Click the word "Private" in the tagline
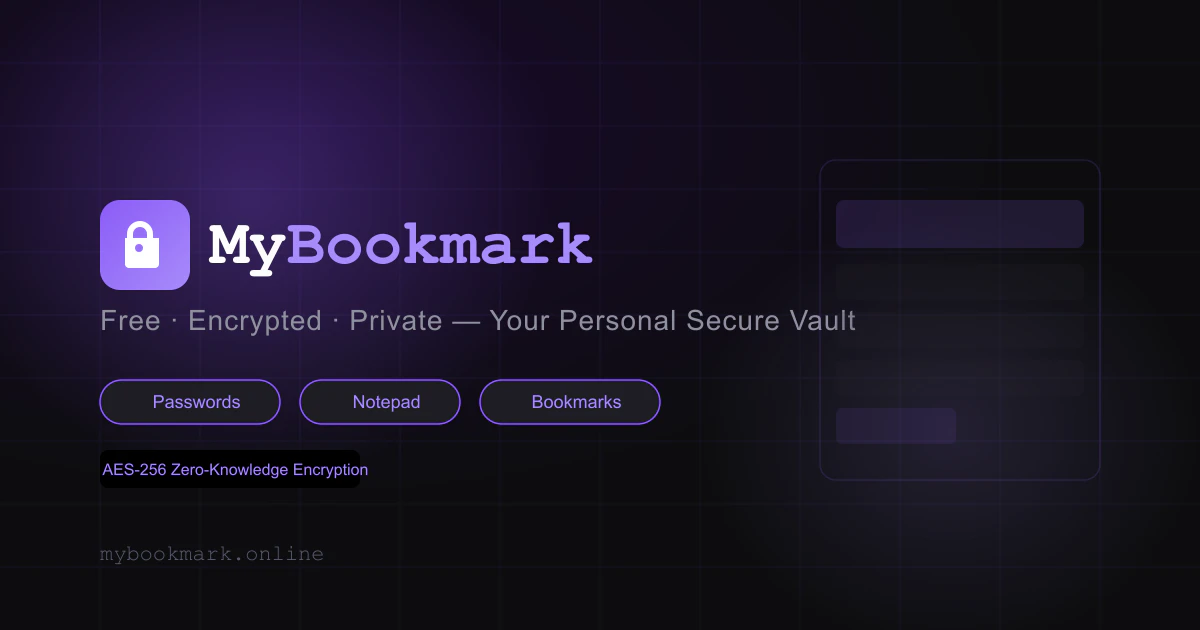 (396, 321)
